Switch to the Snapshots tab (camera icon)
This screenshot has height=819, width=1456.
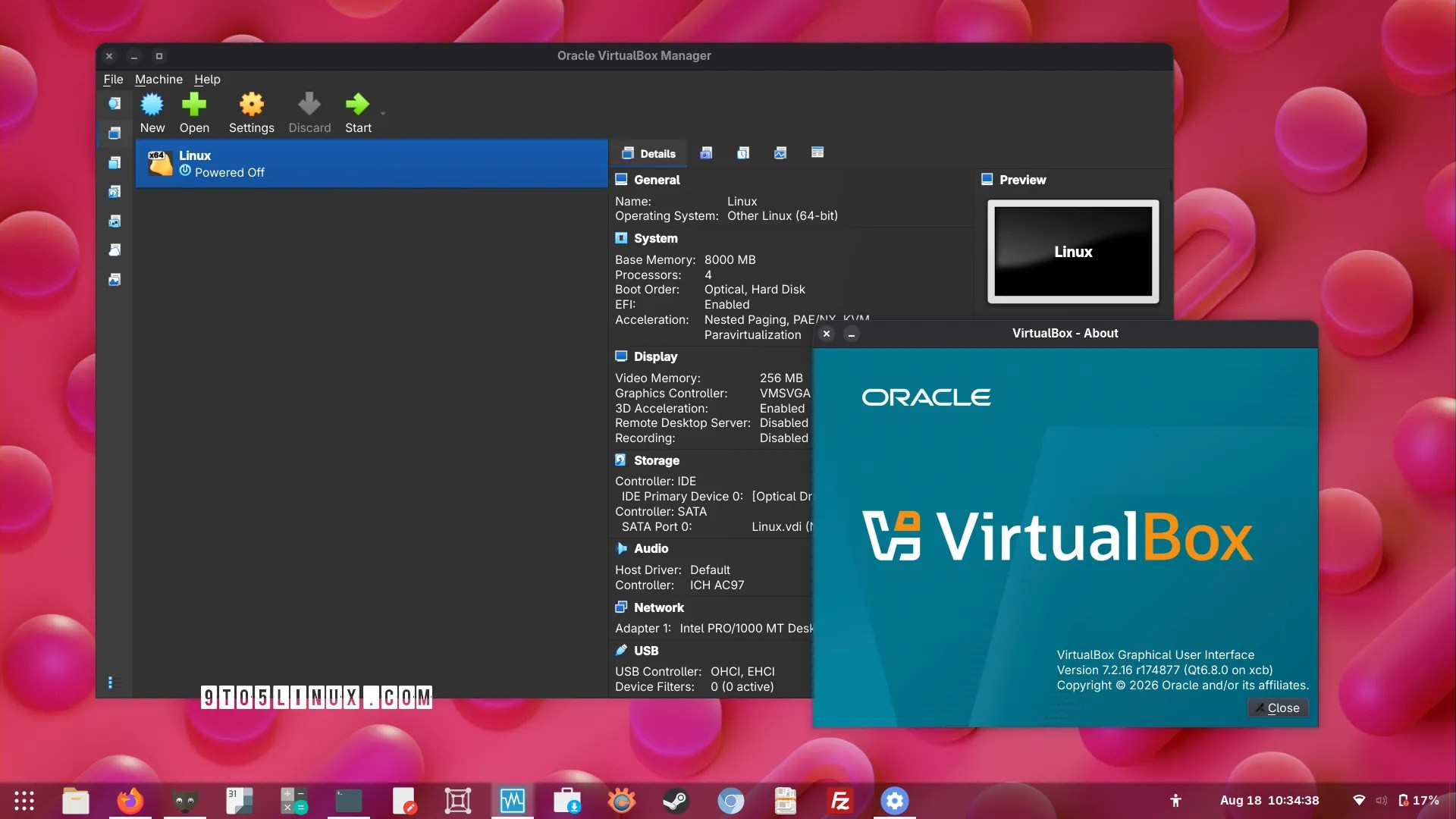click(x=706, y=152)
